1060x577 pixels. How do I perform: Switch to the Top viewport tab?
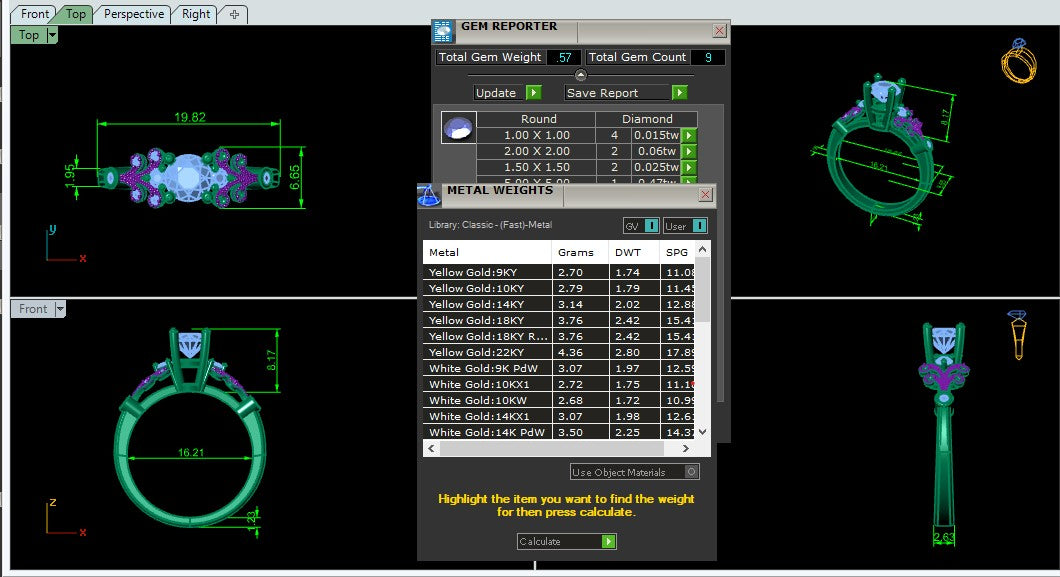coord(76,14)
